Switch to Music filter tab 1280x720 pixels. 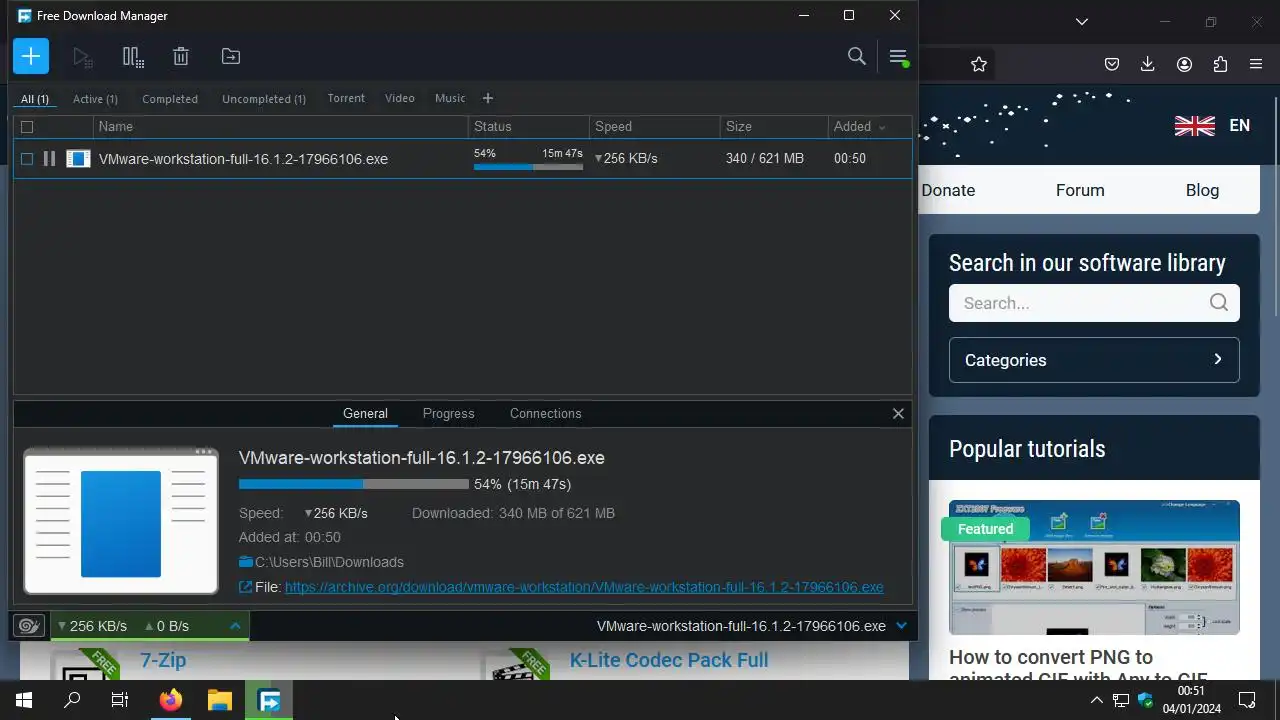tap(450, 98)
